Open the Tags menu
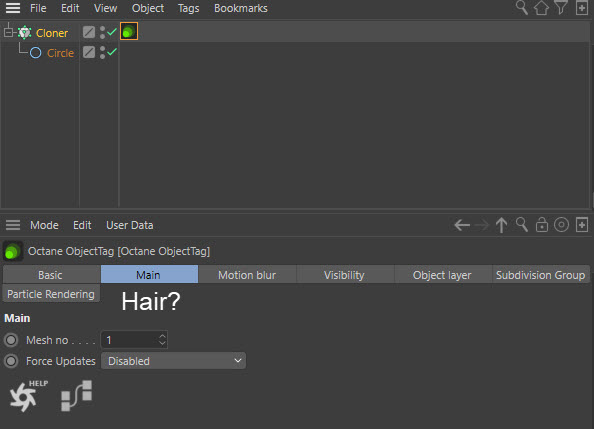The width and height of the screenshot is (594, 429). [x=189, y=8]
